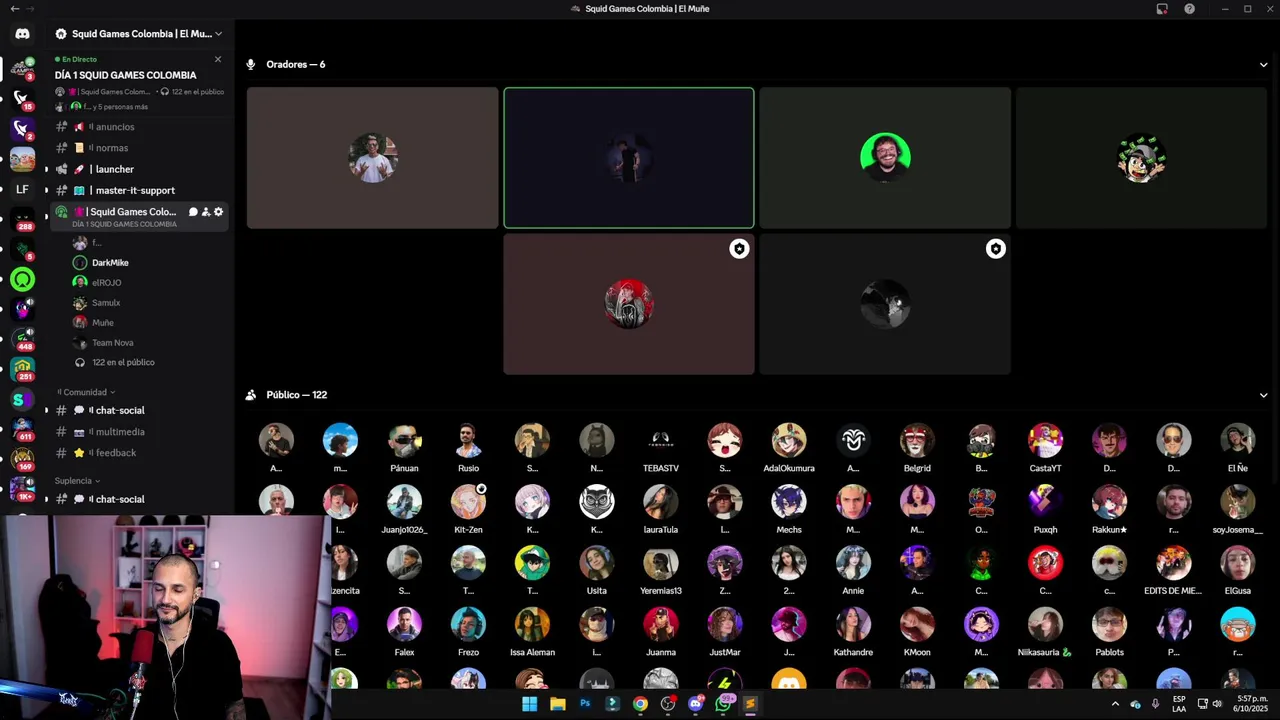Open audience member ElGusa
Viewport: 1280px width, 720px height.
1237,570
